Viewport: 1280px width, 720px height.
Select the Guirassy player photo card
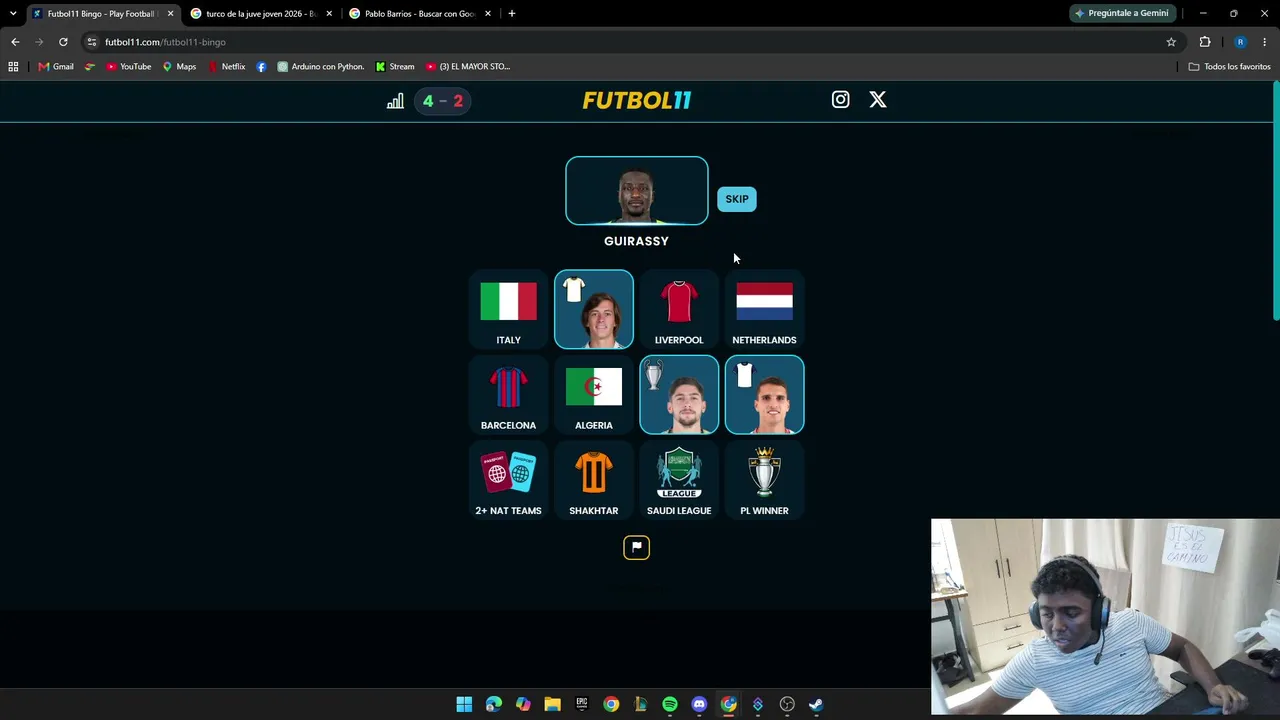click(x=637, y=191)
